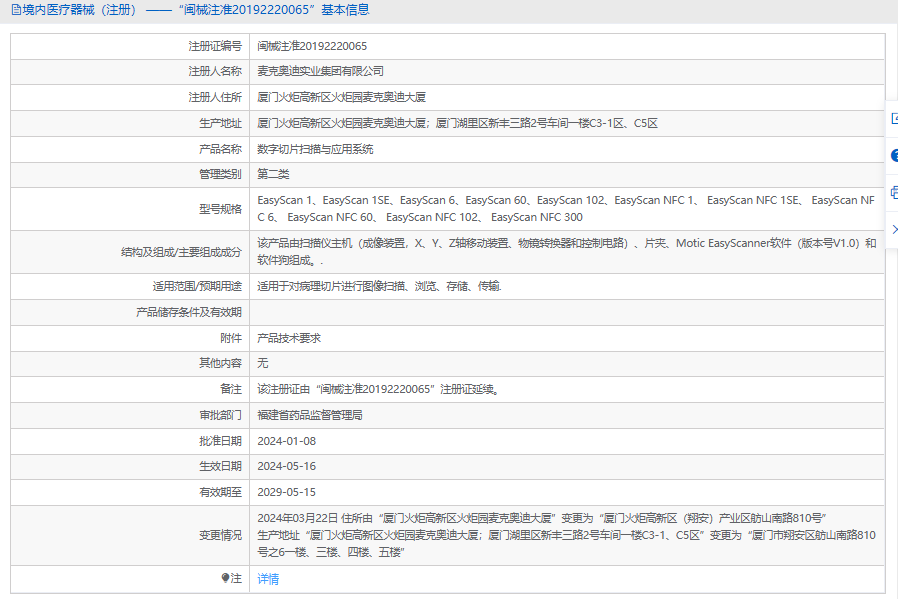The width and height of the screenshot is (898, 599).
Task: Click the lightbulb icon beside 注 label
Action: pyautogui.click(x=225, y=578)
